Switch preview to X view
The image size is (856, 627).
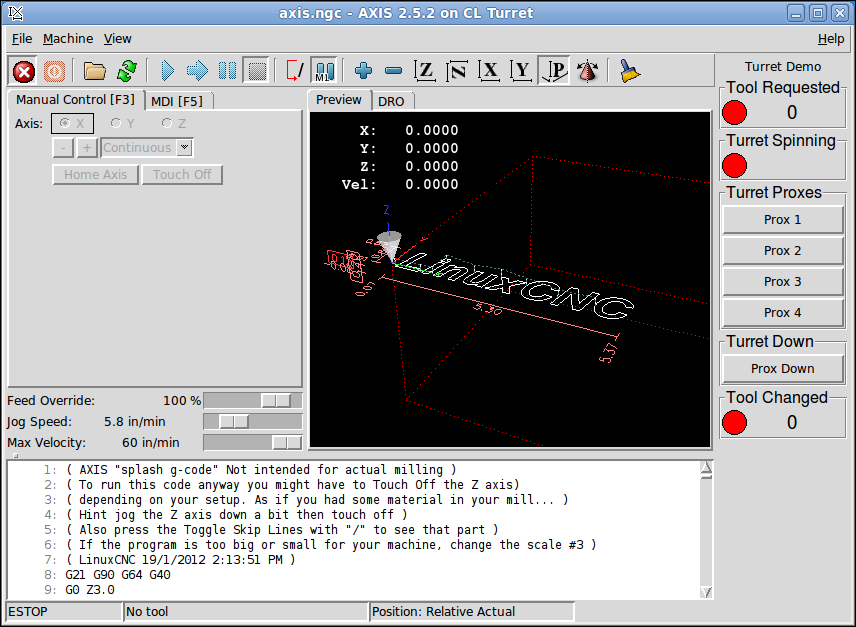pos(489,71)
